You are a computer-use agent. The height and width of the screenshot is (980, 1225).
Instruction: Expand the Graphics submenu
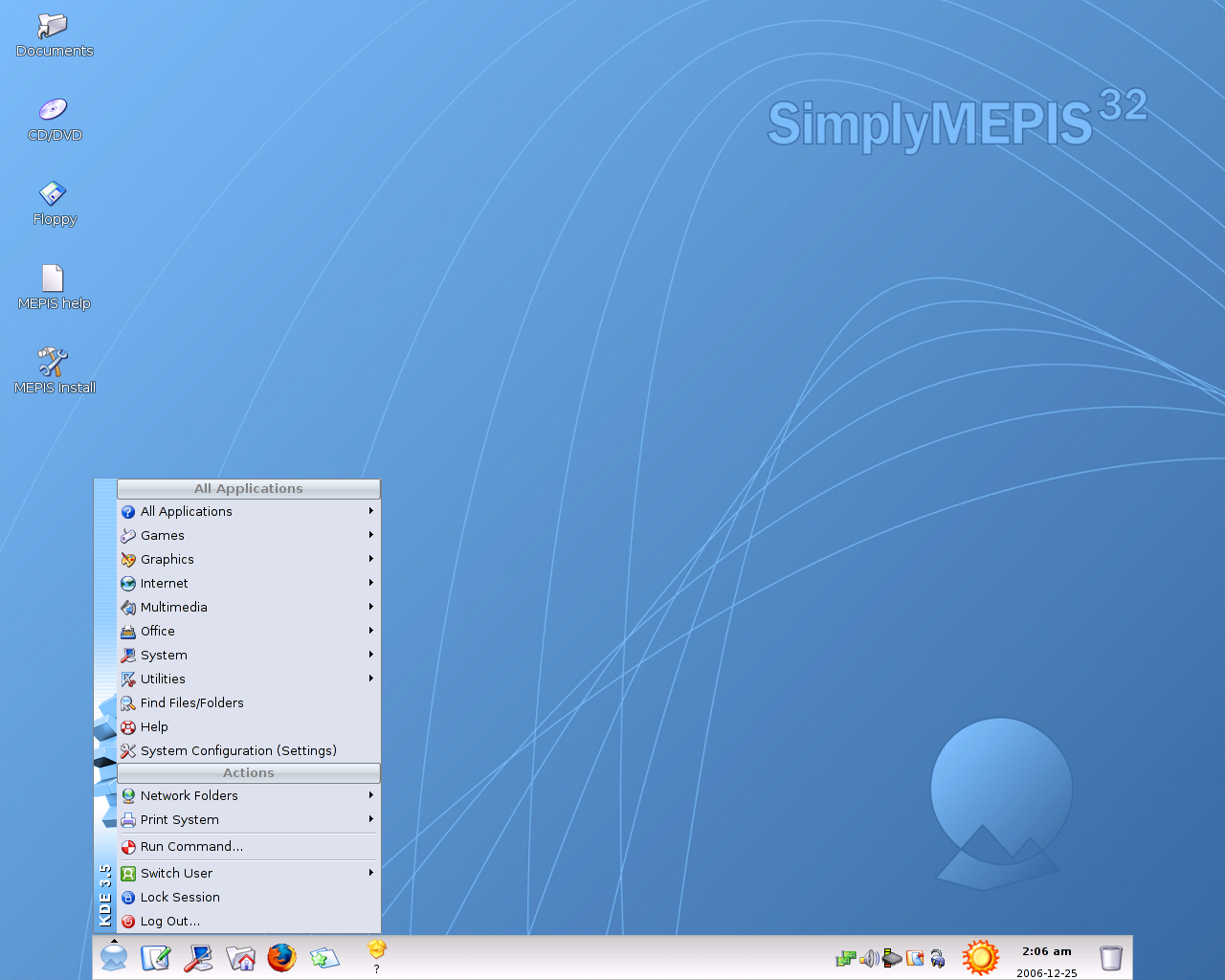pyautogui.click(x=249, y=559)
